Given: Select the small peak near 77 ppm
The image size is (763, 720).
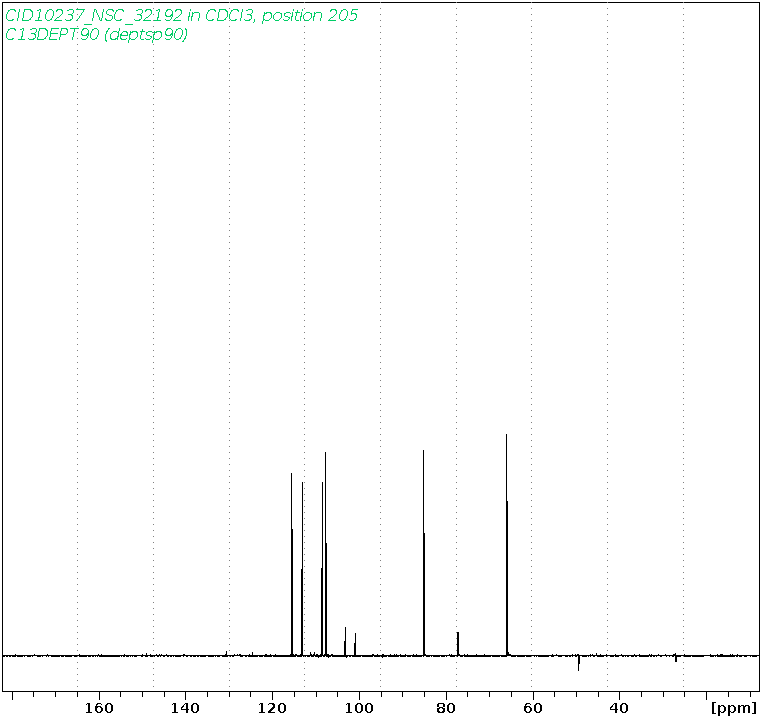Looking at the screenshot, I should point(458,644).
